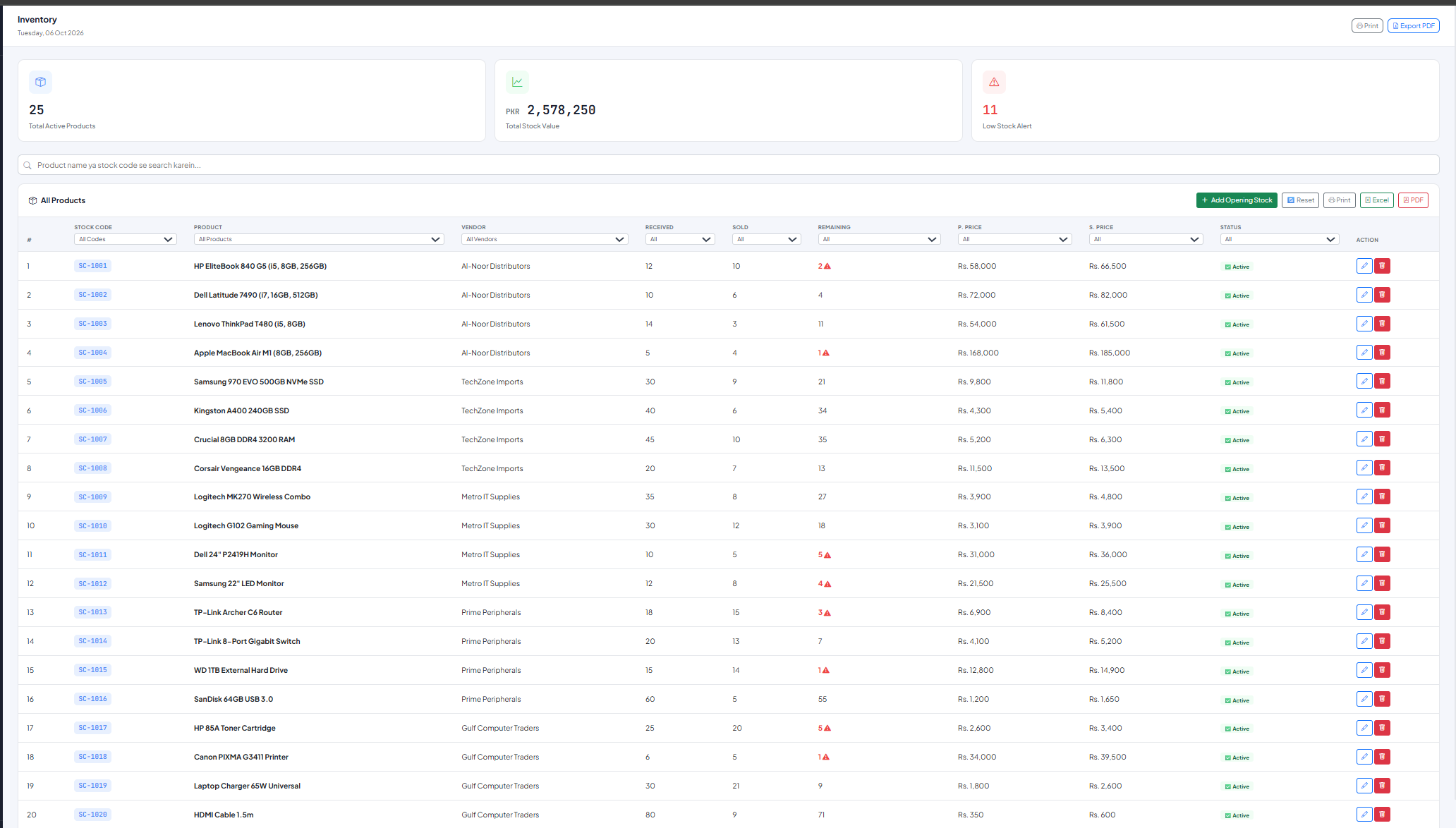Open the Received column filter
1456x828 pixels.
pos(680,239)
